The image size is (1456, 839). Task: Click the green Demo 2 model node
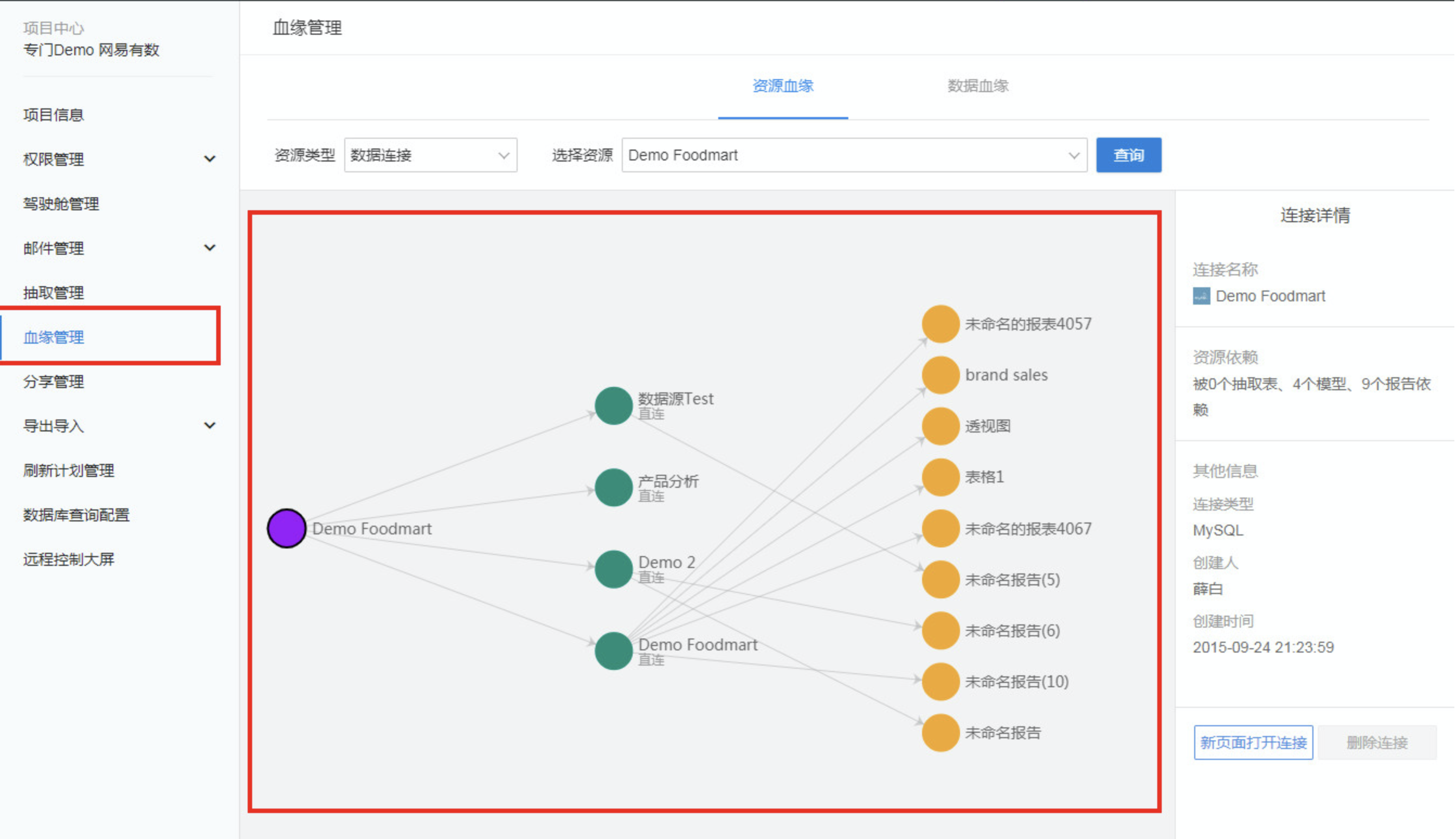coord(614,569)
